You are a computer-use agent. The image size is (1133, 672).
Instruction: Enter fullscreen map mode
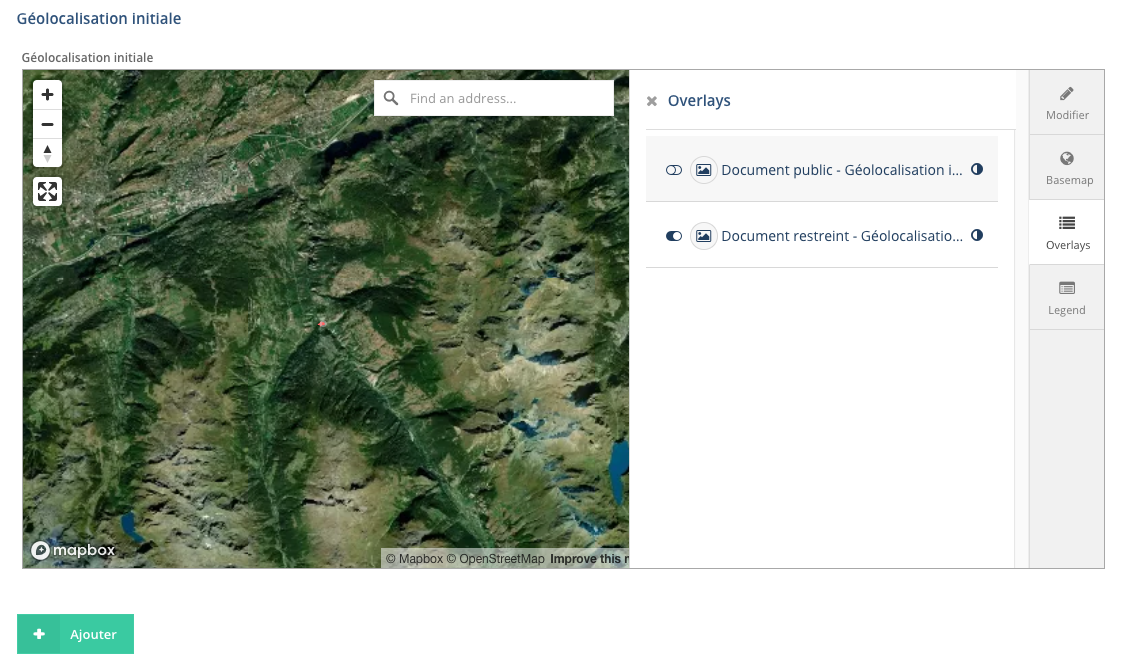click(x=47, y=191)
